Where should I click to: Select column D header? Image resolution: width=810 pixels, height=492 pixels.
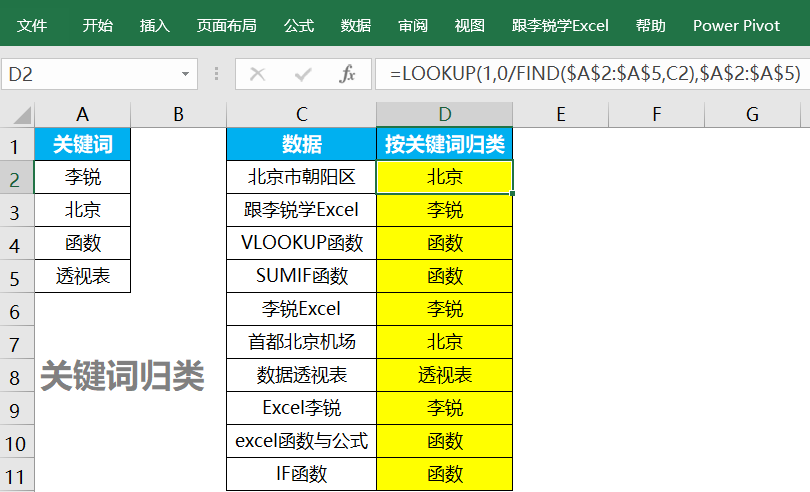tap(444, 115)
